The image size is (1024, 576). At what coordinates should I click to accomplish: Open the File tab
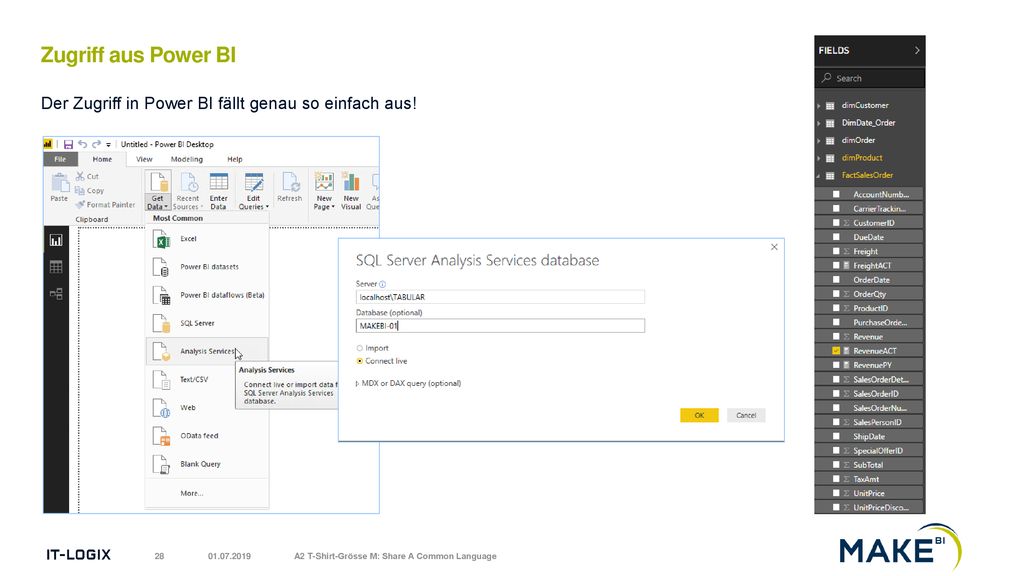[60, 159]
